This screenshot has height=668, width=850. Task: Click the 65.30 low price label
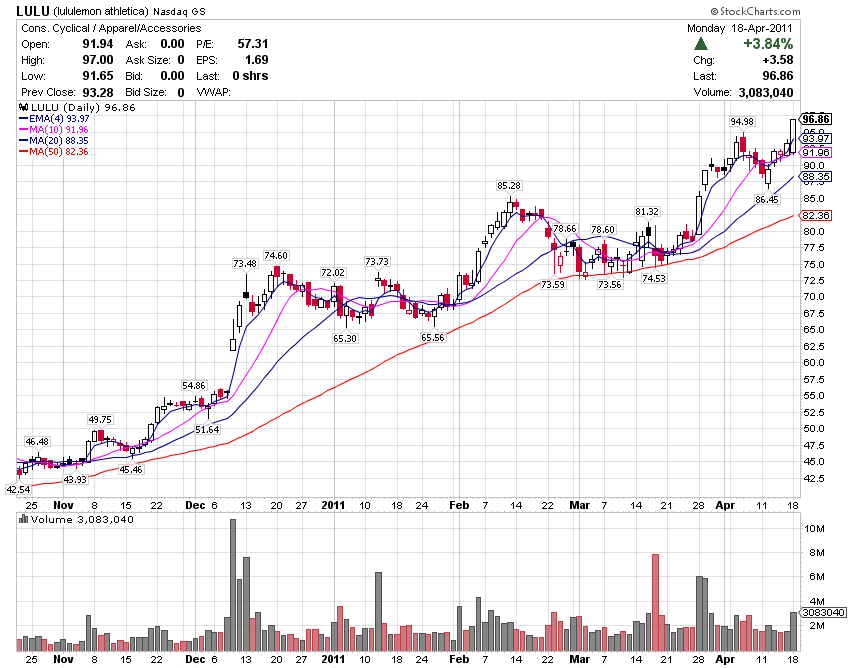(x=345, y=338)
